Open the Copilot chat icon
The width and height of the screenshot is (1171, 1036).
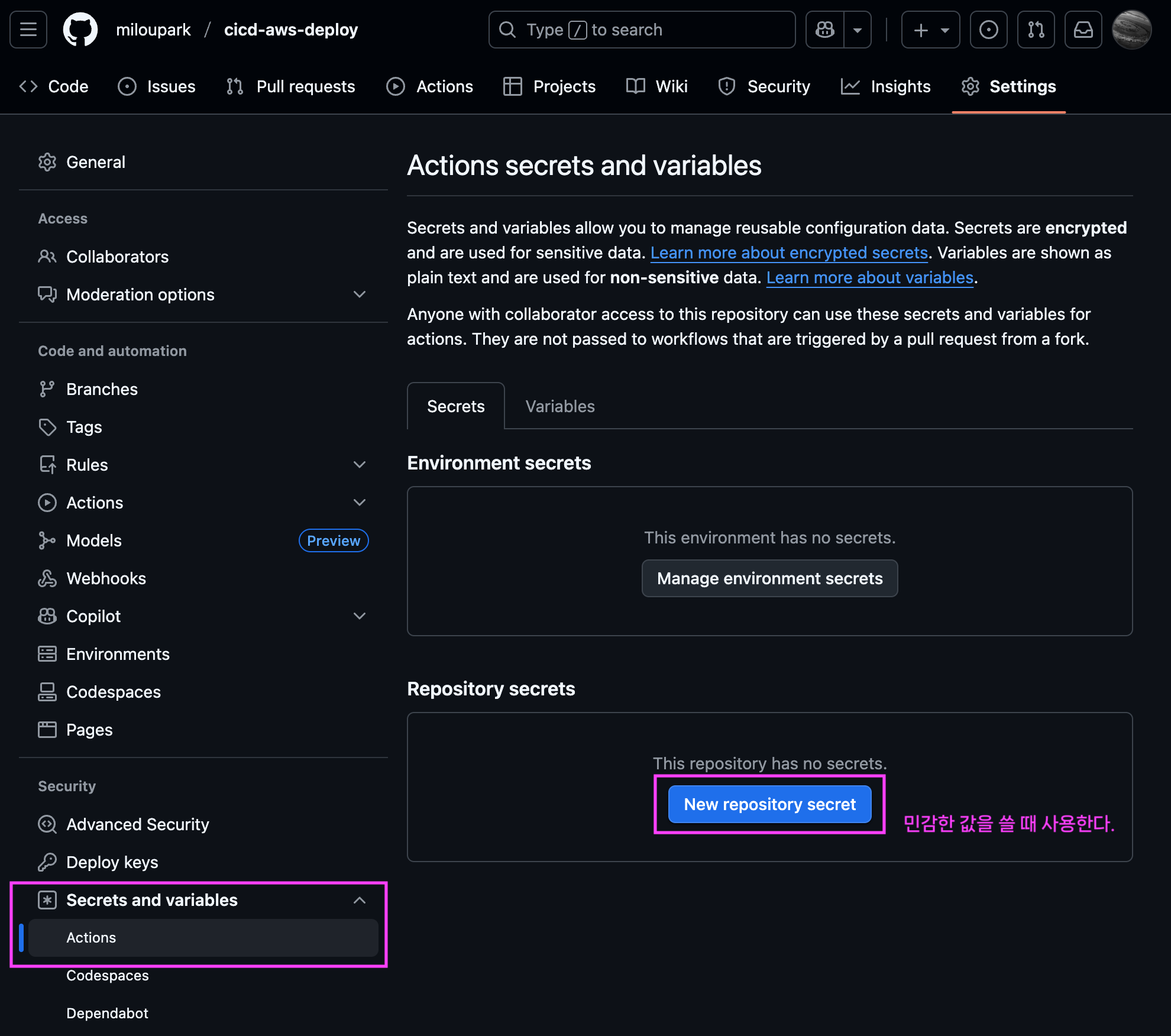(825, 30)
